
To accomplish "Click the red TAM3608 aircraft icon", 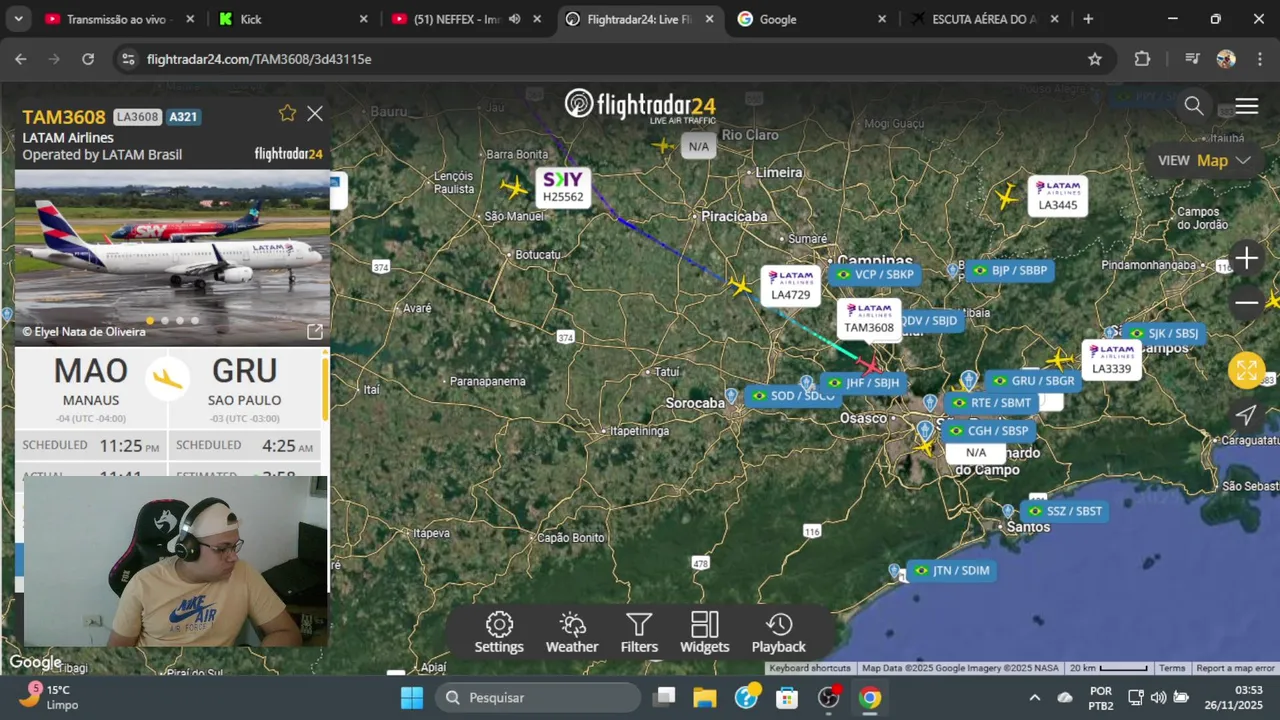I will (871, 365).
